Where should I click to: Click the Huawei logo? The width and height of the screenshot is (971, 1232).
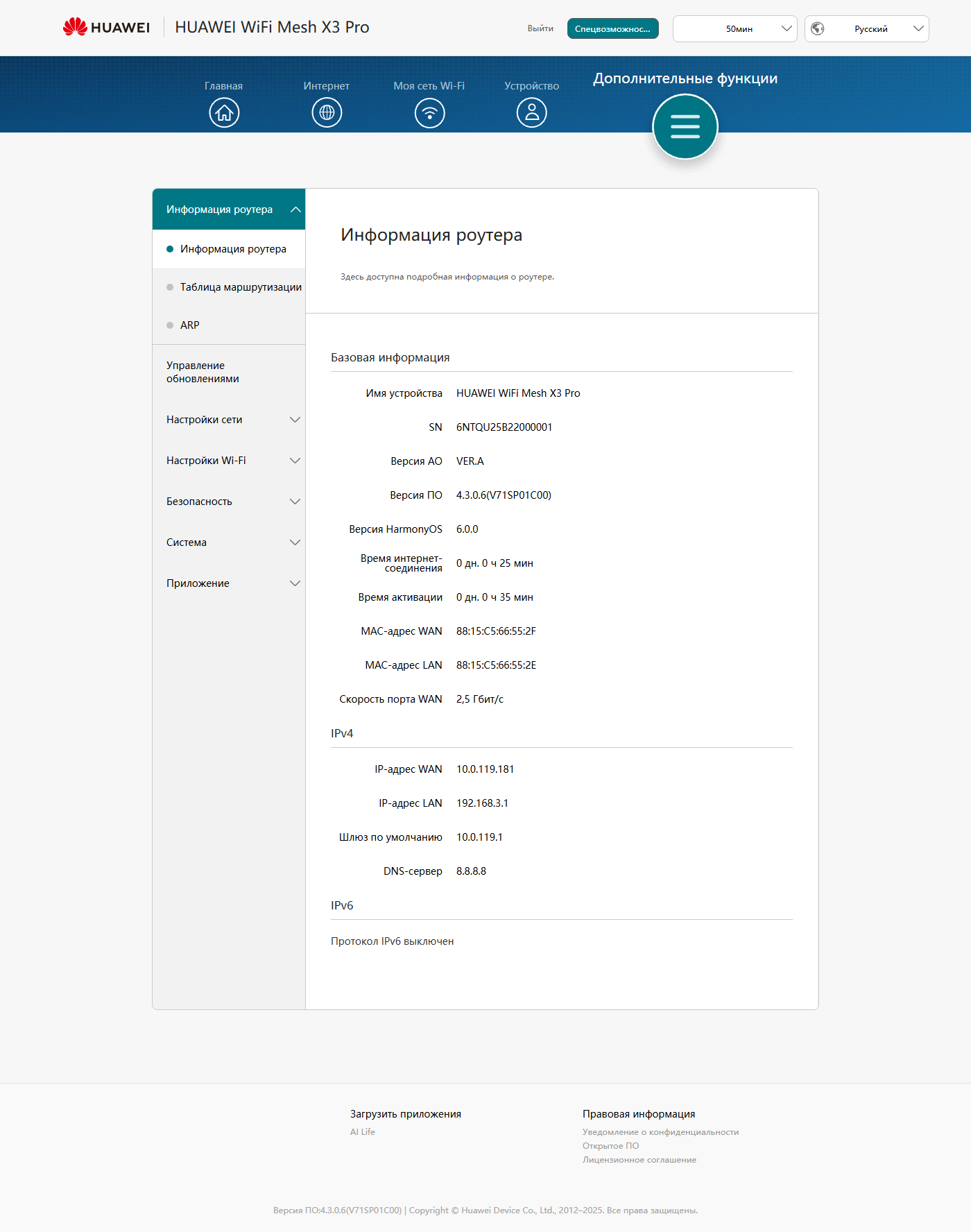(106, 27)
